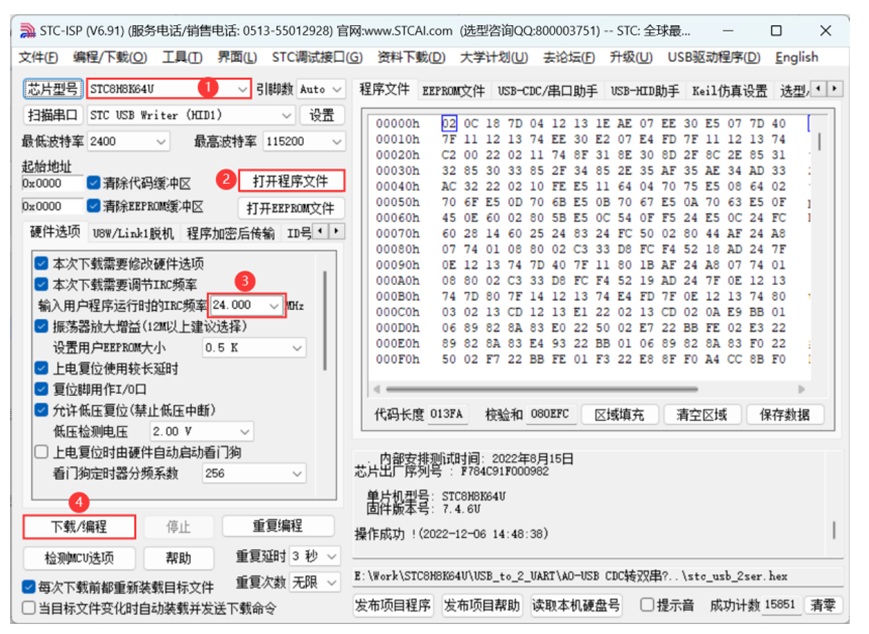Click 保存数据 button
The image size is (869, 634).
tap(784, 415)
